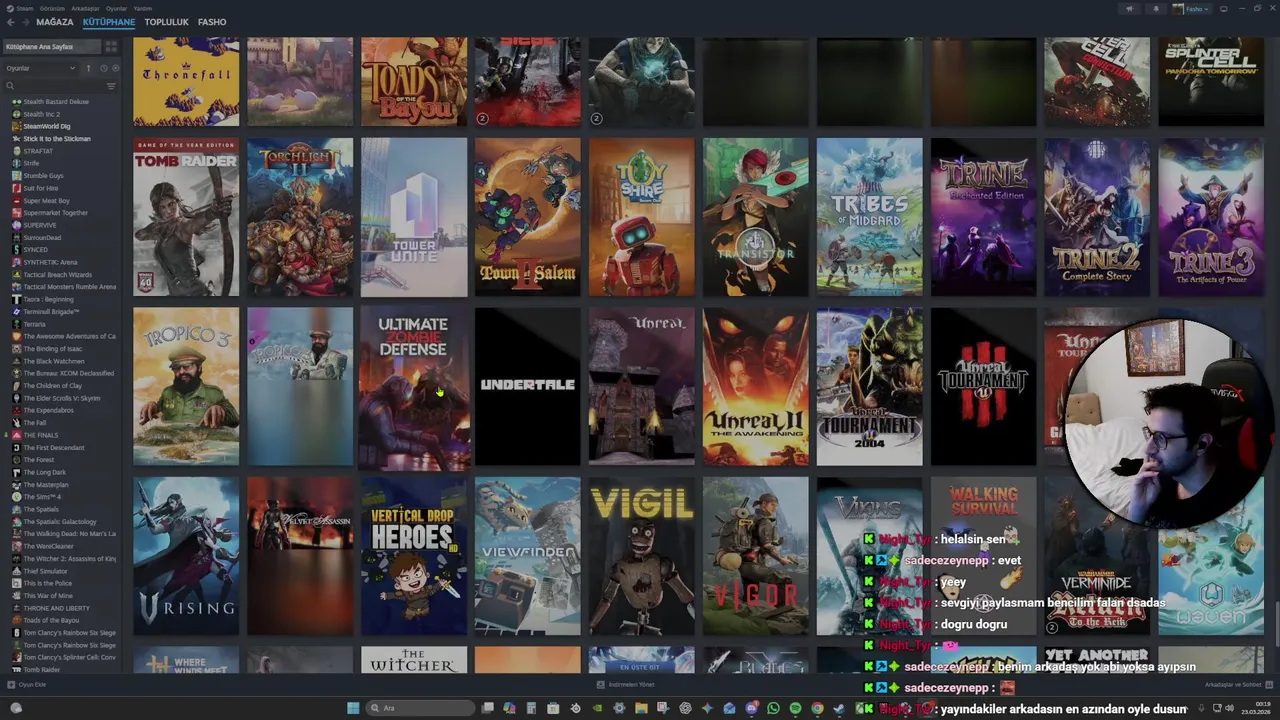Open Vigil game cover
1280x720 pixels.
642,556
